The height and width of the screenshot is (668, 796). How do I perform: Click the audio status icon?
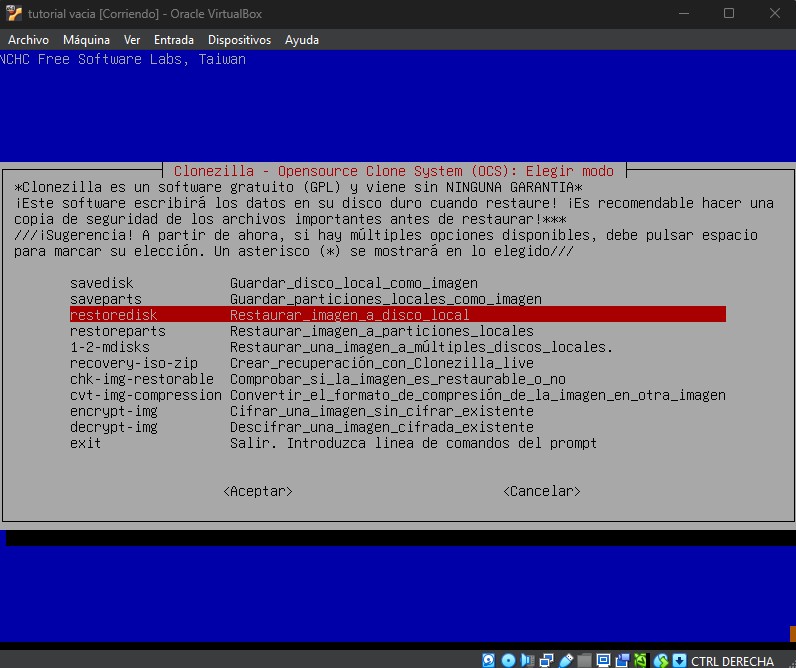(527, 660)
